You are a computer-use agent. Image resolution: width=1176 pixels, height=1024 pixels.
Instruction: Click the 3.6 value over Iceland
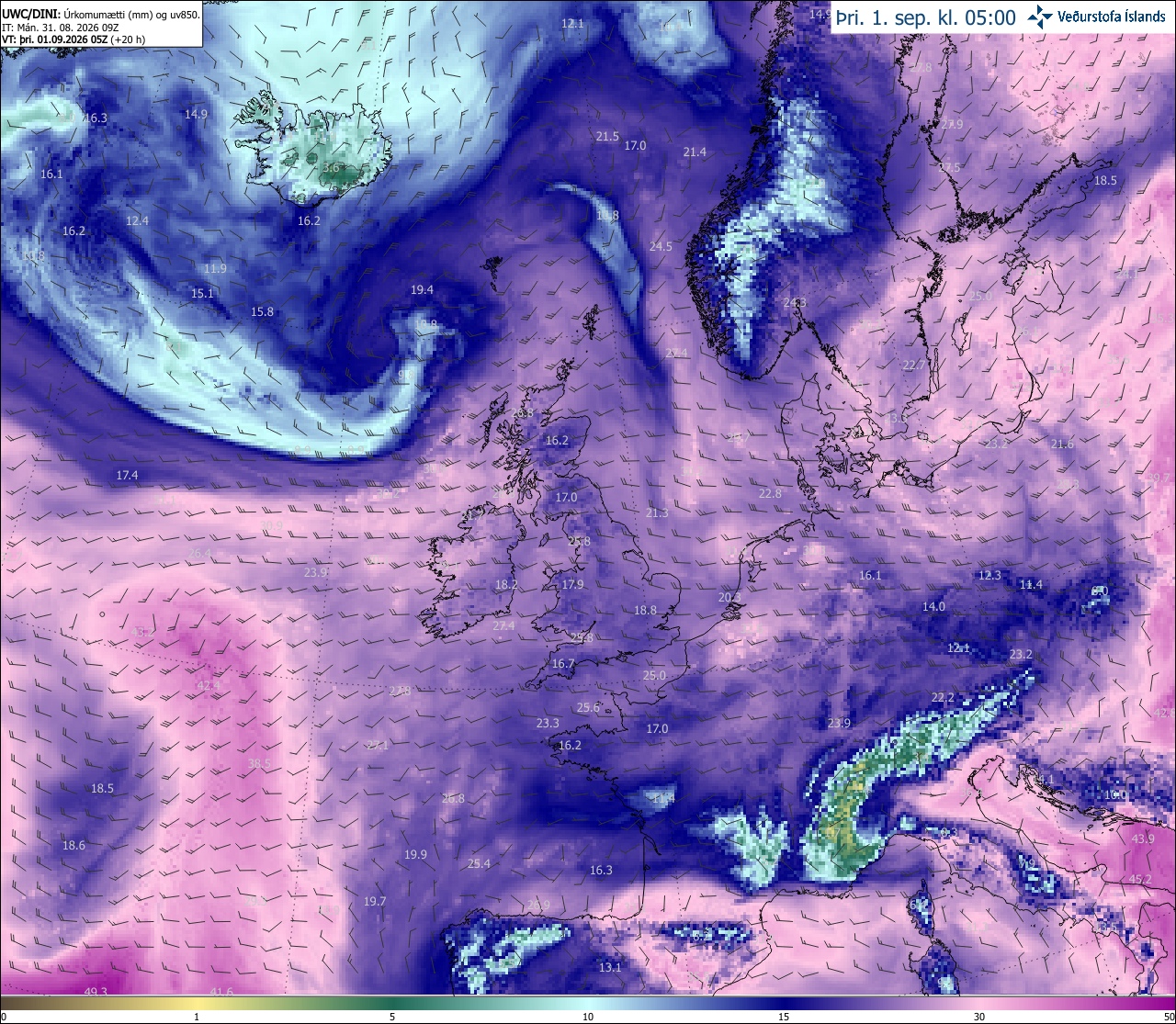coord(333,168)
